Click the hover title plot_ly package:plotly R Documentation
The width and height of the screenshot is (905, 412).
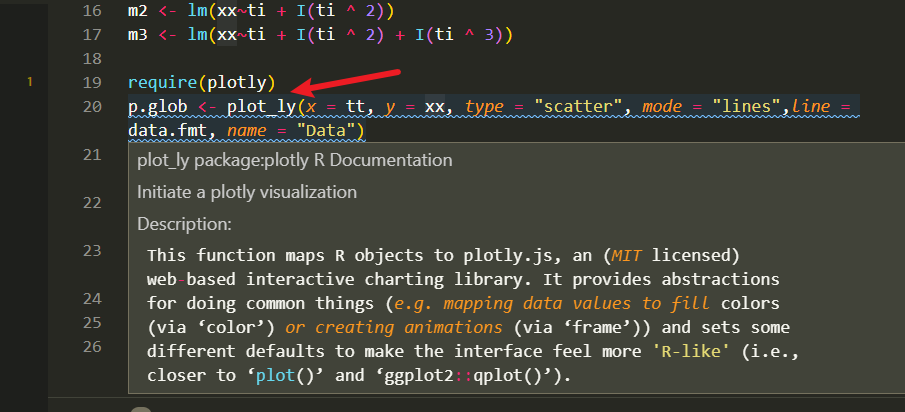click(x=294, y=160)
